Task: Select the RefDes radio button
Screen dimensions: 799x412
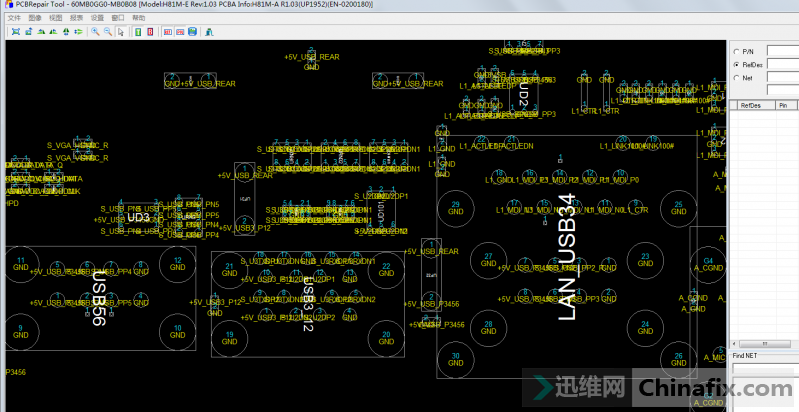Action: (736, 65)
